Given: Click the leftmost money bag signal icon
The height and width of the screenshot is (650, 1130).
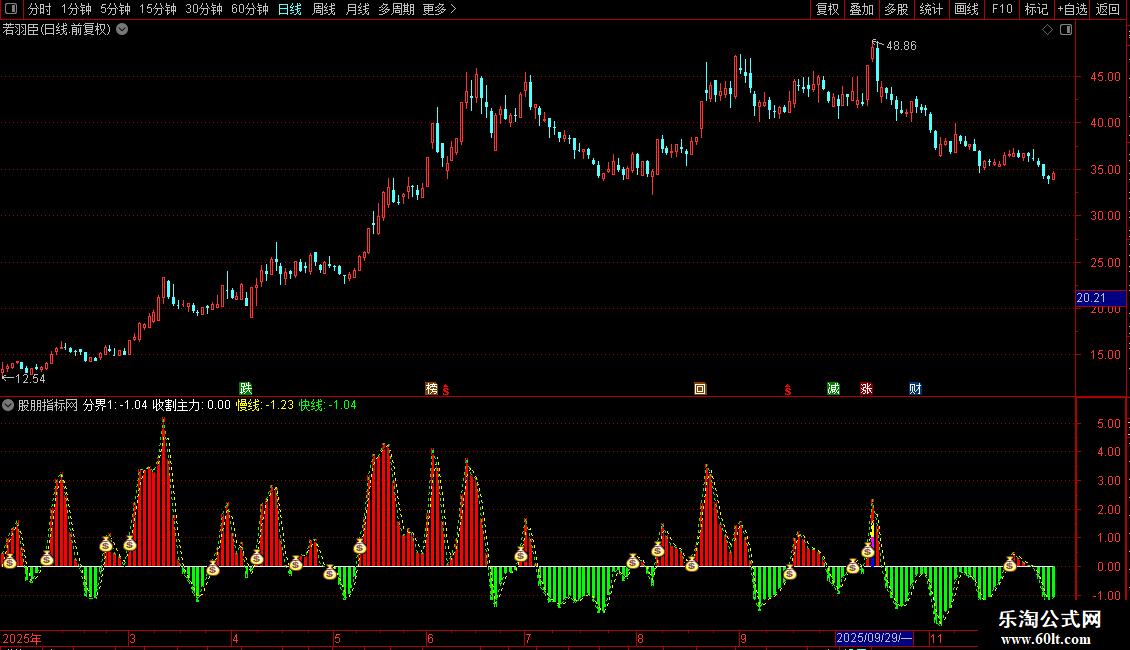Looking at the screenshot, I should (9, 561).
